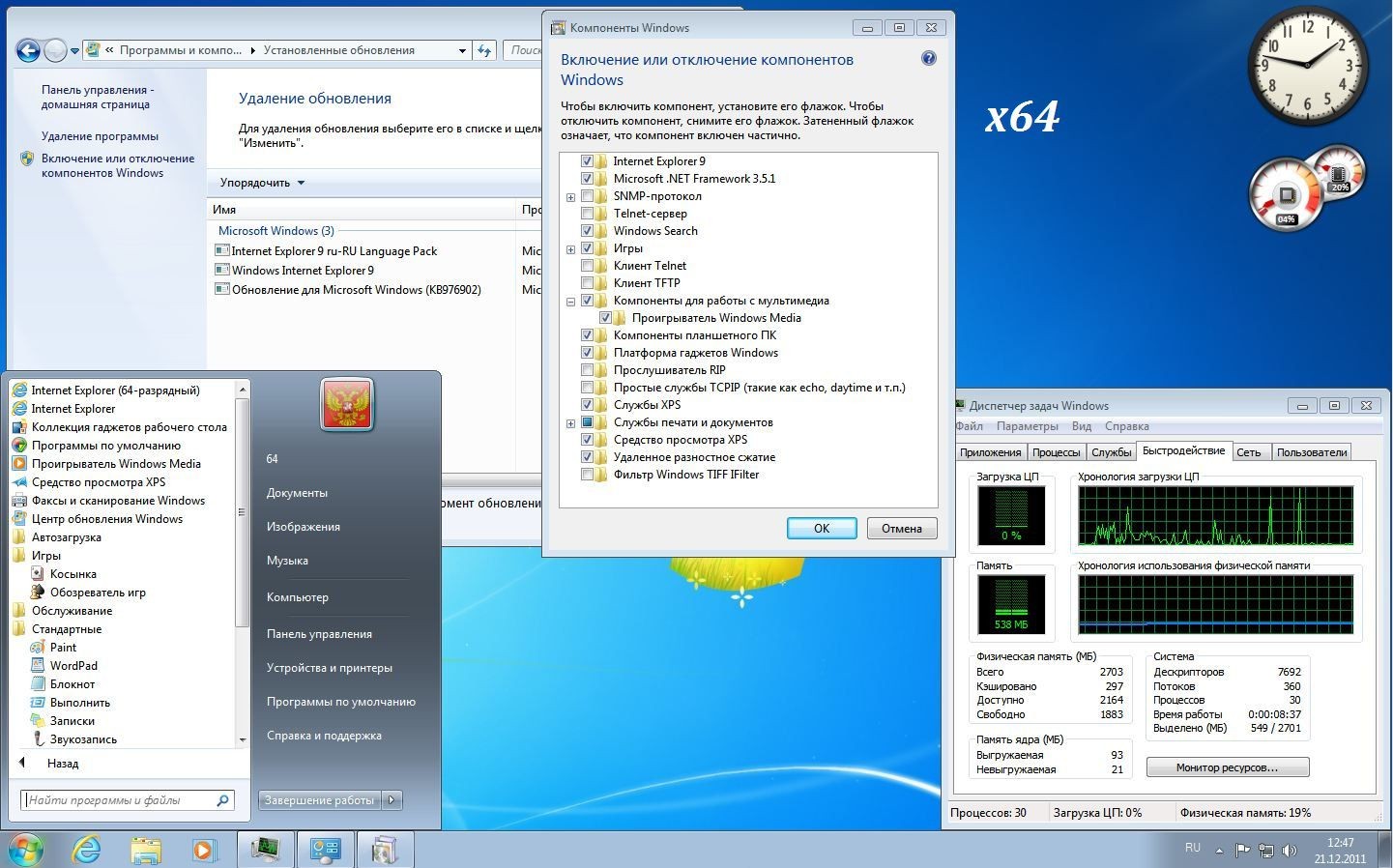Open recent pages dropdown beside navigation arrows
This screenshot has width=1393, height=868.
(x=74, y=51)
